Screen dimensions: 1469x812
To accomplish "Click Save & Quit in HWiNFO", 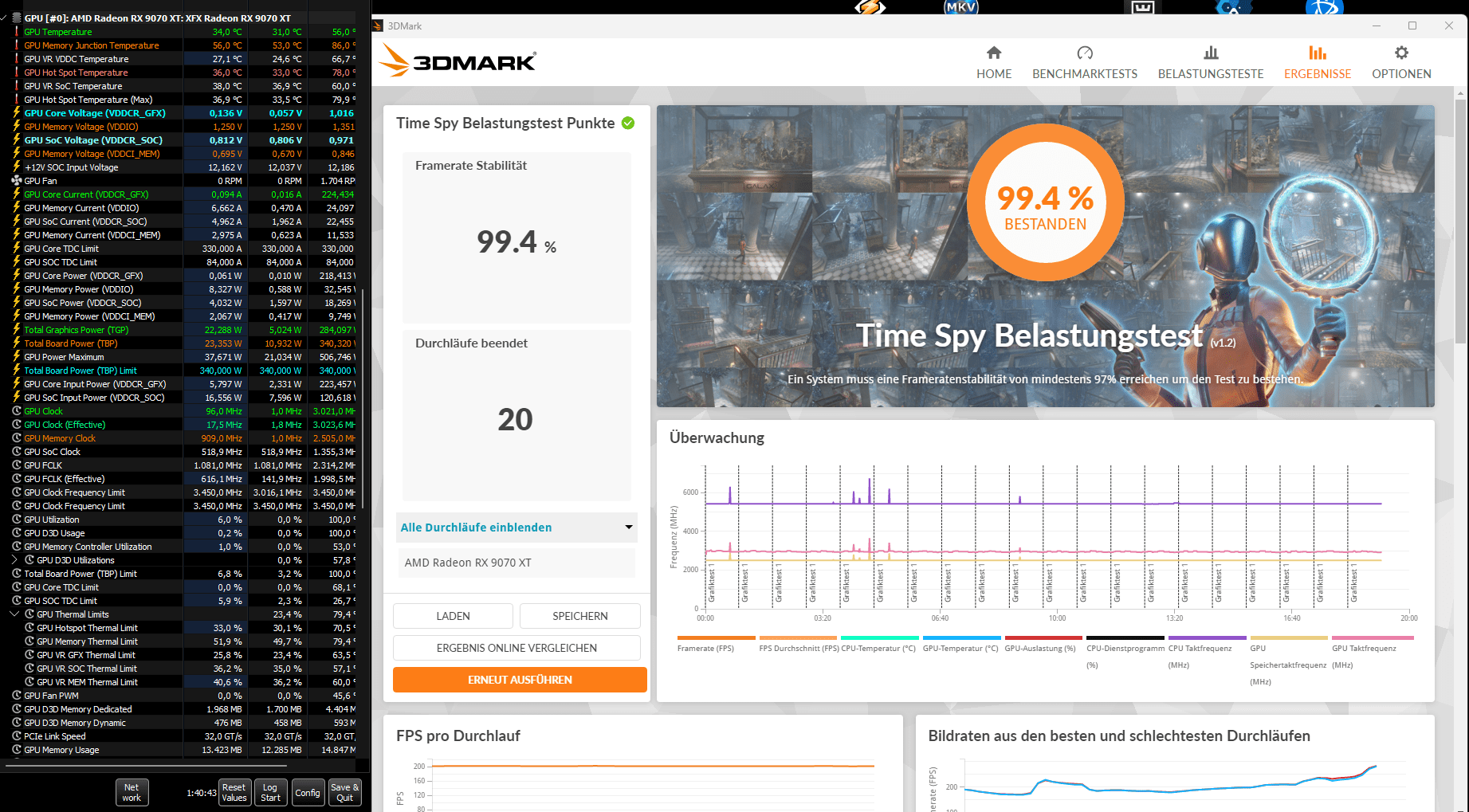I will 345,792.
